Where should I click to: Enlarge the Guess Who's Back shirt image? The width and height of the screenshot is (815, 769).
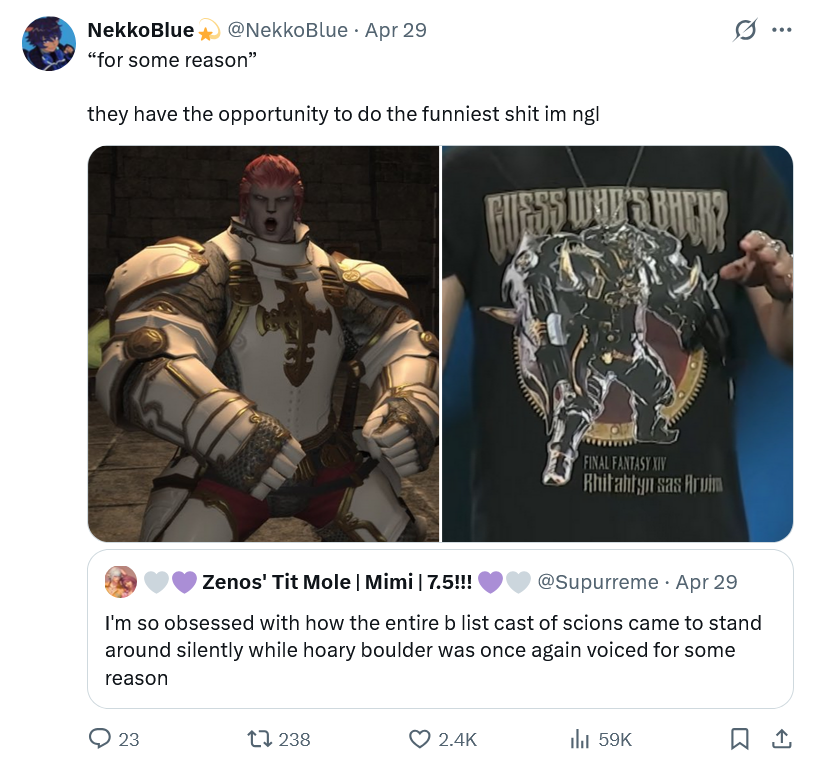[617, 344]
